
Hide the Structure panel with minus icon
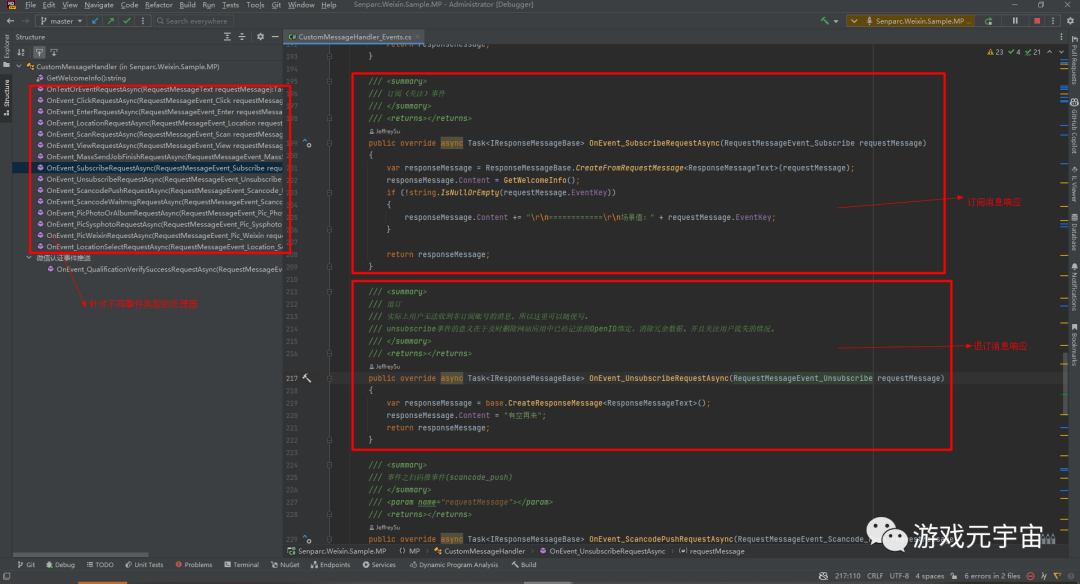[275, 36]
